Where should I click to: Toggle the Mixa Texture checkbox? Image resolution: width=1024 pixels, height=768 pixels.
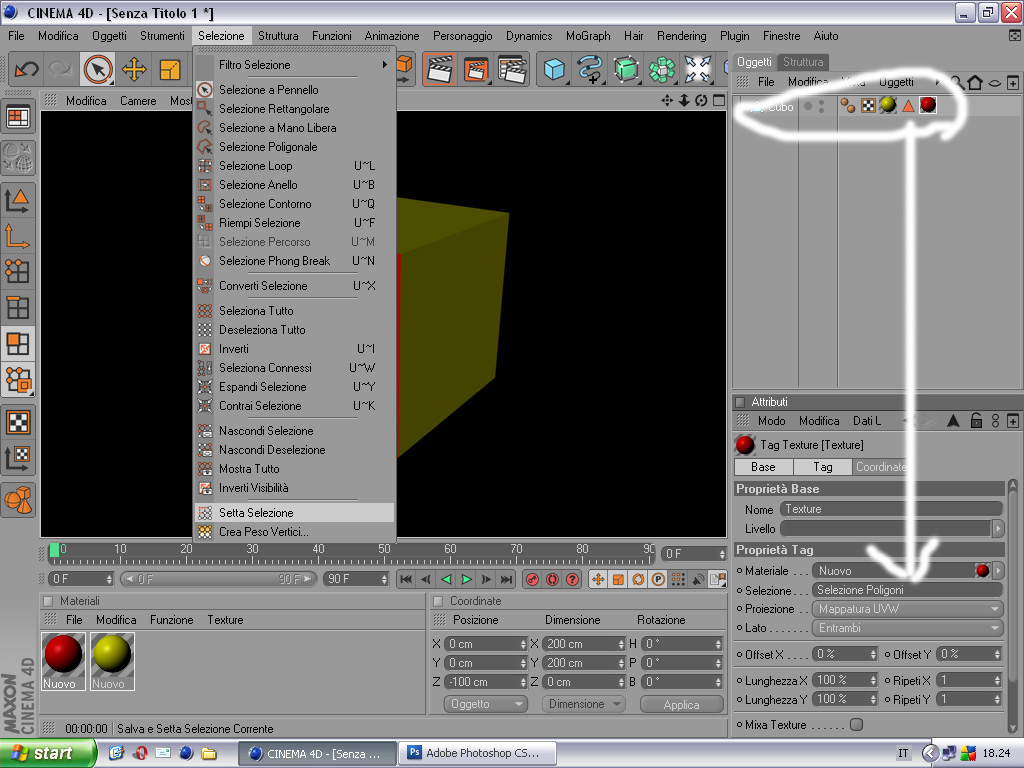857,724
